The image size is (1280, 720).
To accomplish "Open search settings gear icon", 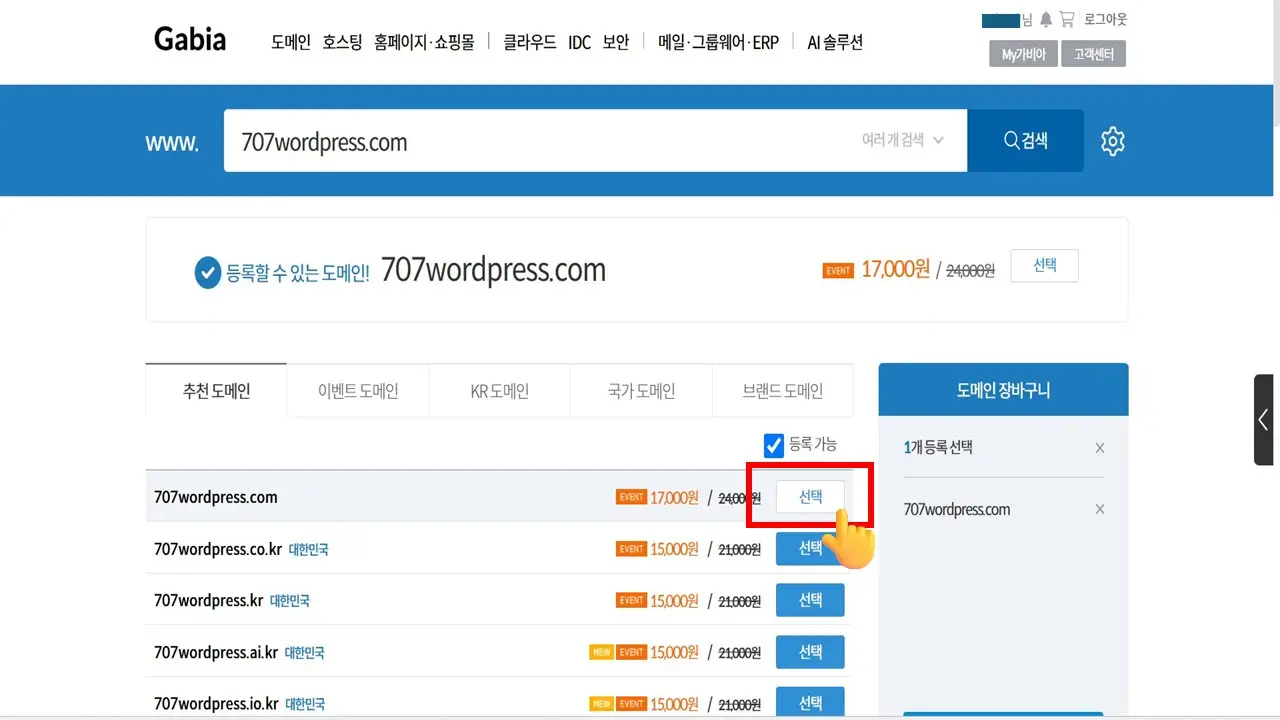I will click(1113, 141).
